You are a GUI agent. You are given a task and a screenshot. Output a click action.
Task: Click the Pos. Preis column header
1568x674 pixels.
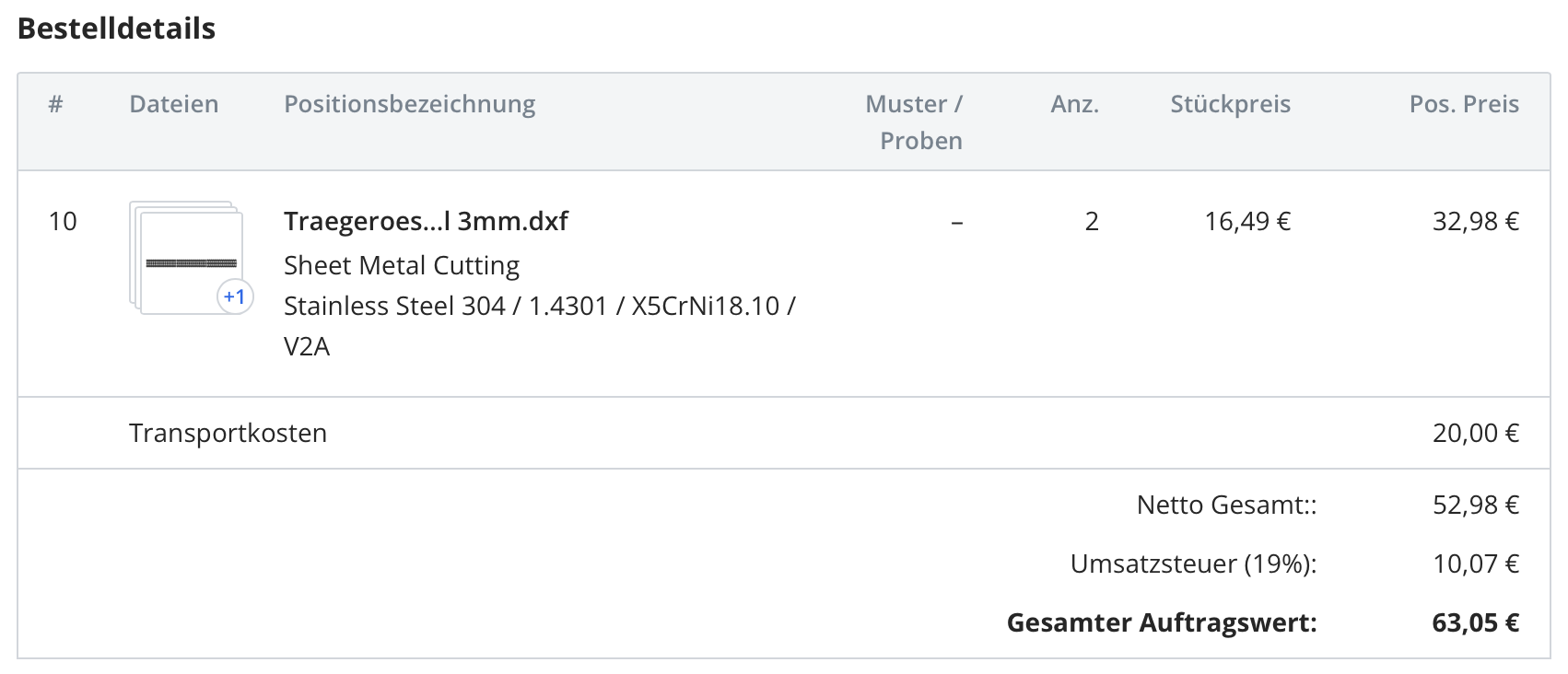(1464, 104)
